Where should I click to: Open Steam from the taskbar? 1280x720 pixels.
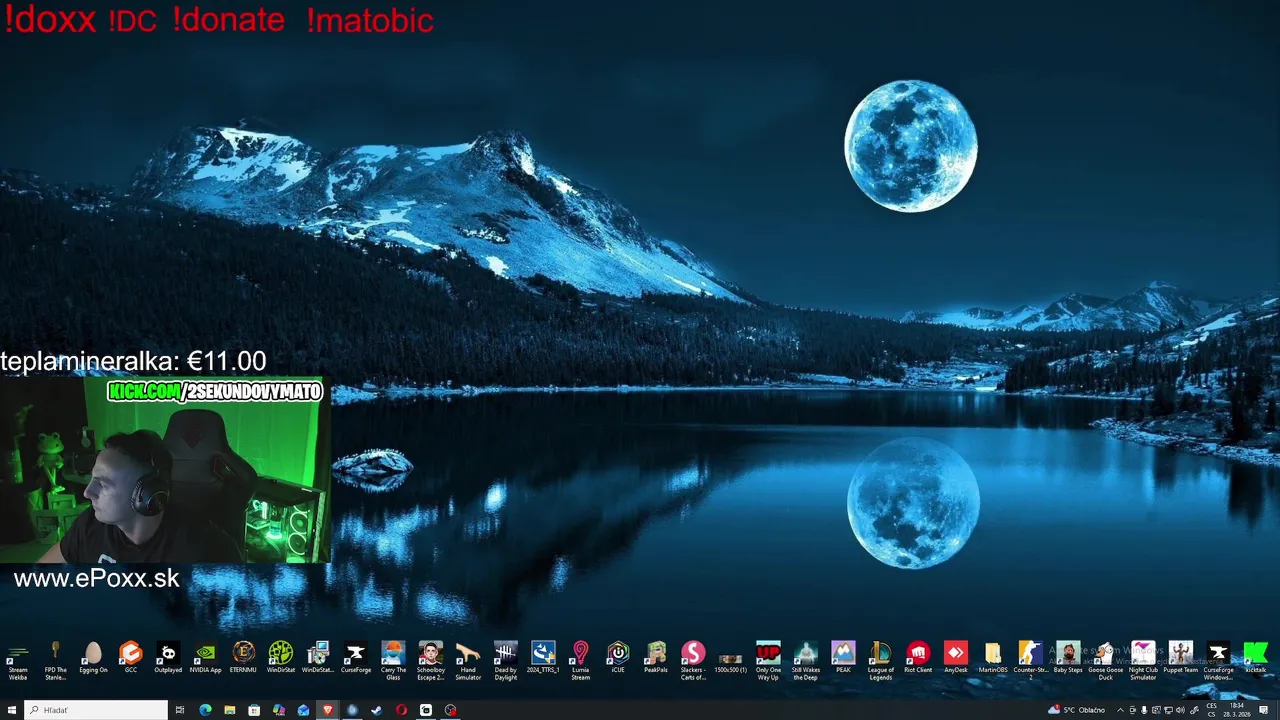tap(376, 710)
